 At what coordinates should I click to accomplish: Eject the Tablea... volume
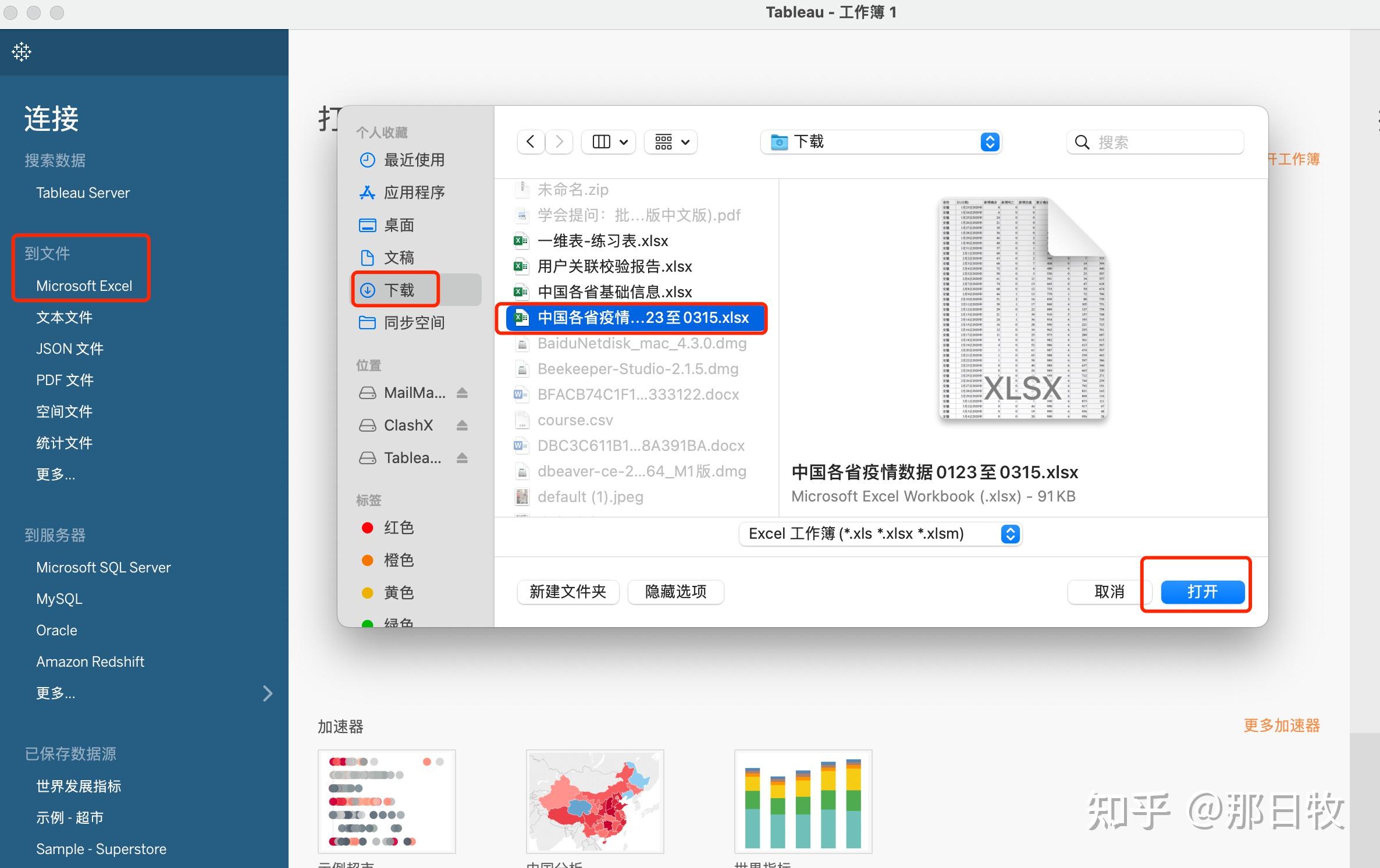coord(463,458)
